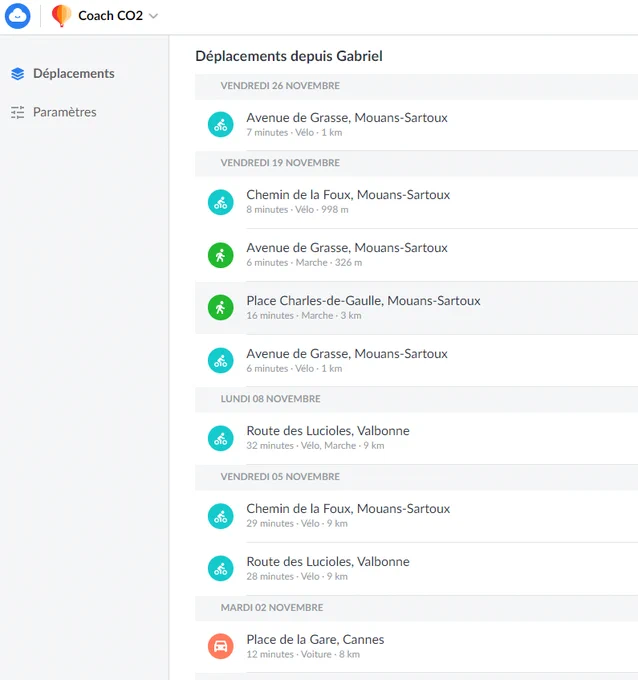Click walking icon for 326 m Avenue de Grasse trip
638x680 pixels.
click(x=221, y=255)
